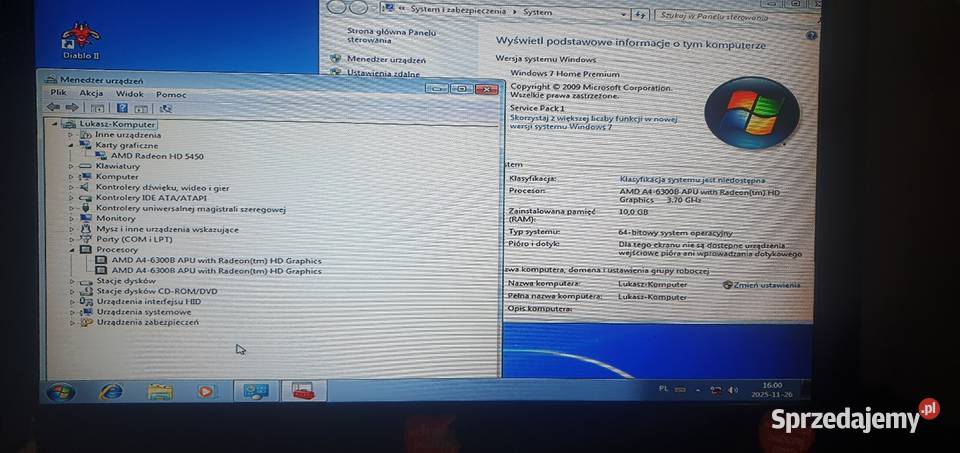Click System breadcrumb in address bar
Screen dimensions: 960x453
[537, 12]
